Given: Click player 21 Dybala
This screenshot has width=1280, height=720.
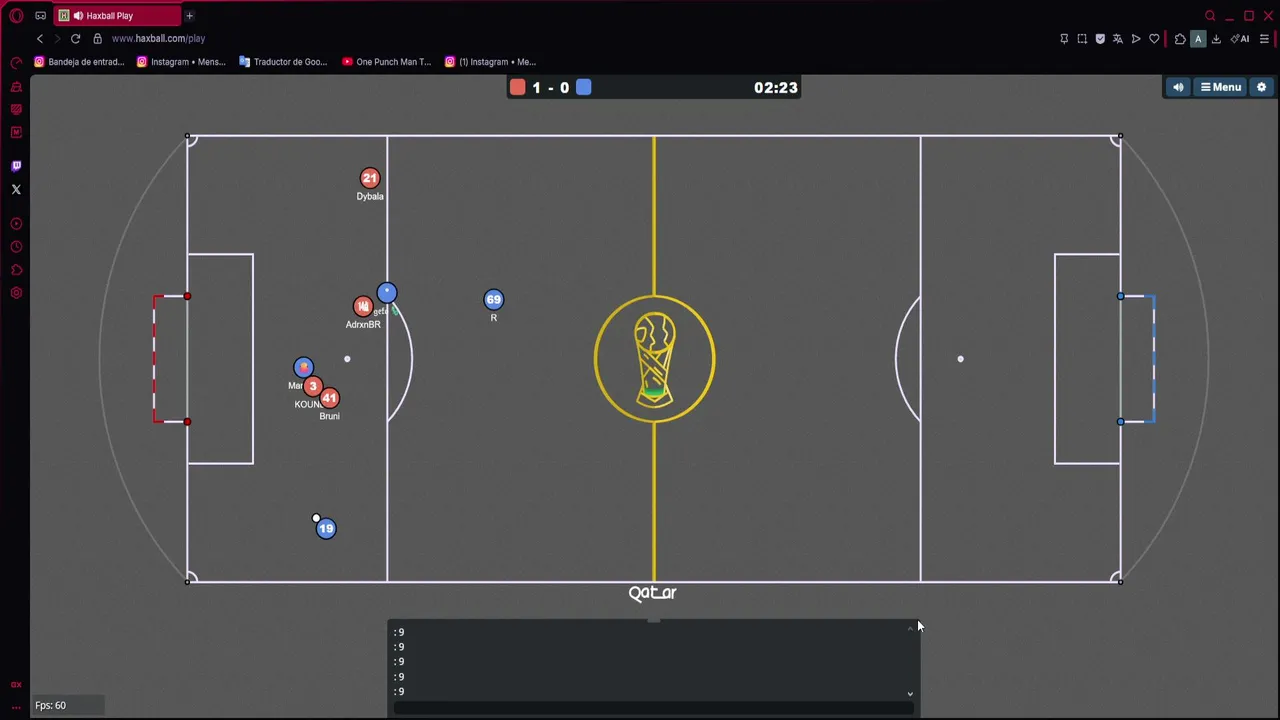Looking at the screenshot, I should click(x=370, y=178).
